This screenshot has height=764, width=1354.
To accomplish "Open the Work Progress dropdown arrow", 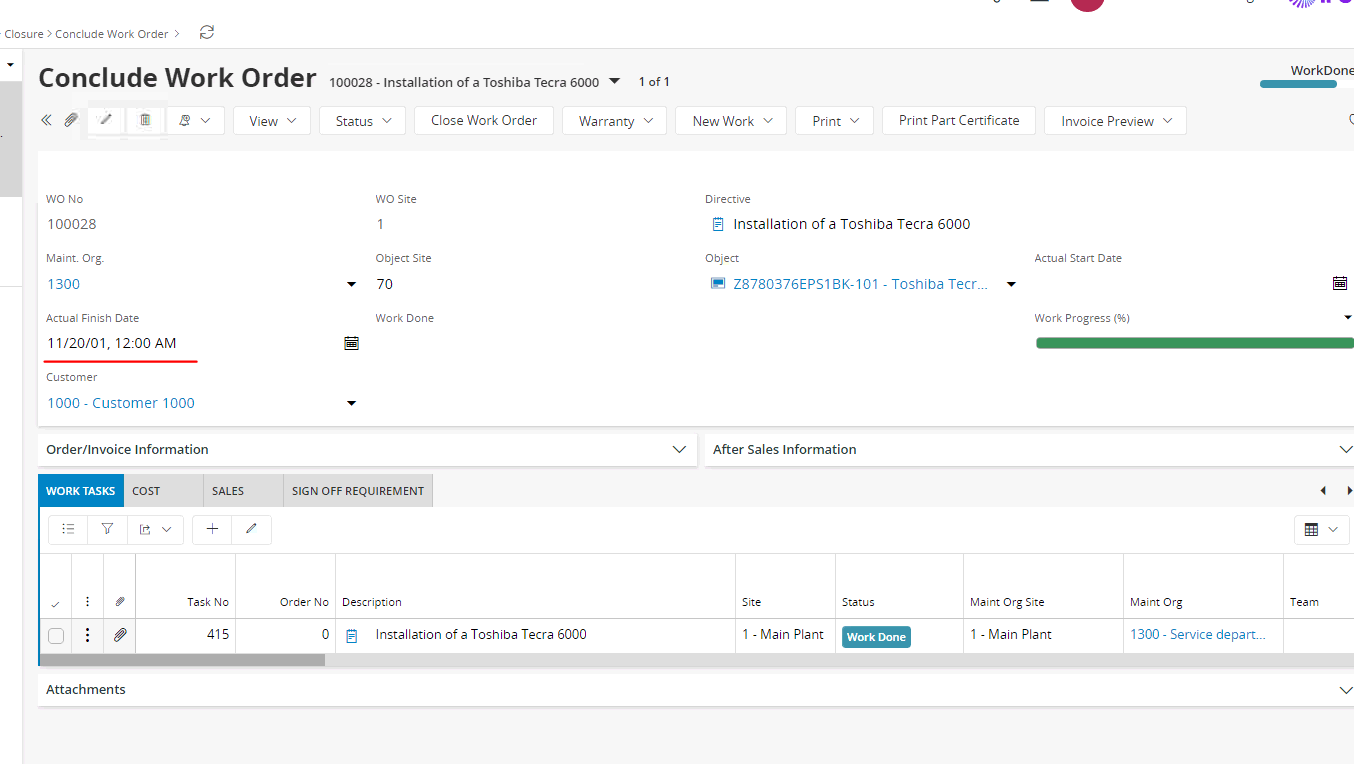I will click(x=1347, y=318).
